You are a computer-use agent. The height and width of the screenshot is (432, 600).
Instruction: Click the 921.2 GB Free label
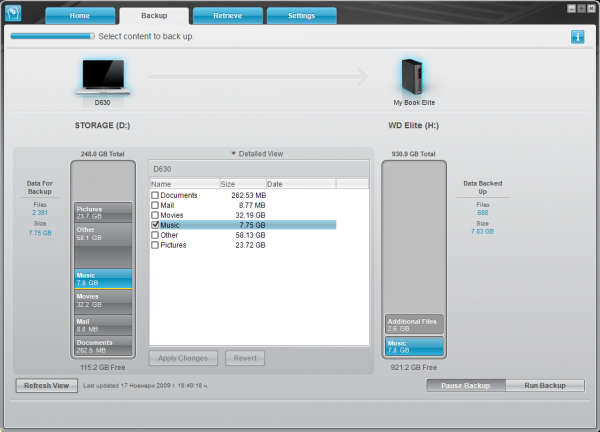[414, 367]
